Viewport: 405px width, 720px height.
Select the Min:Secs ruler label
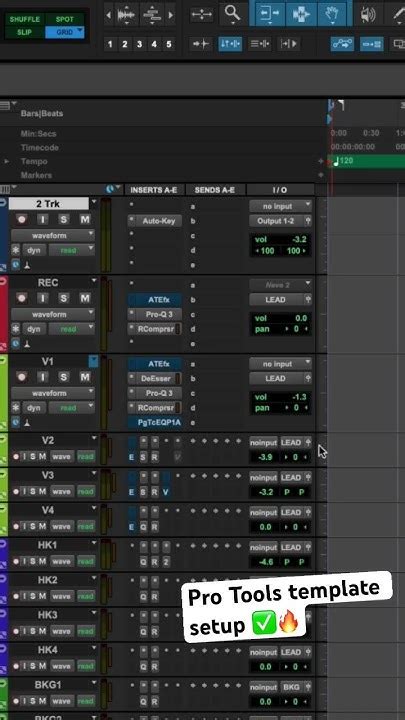[x=39, y=134]
